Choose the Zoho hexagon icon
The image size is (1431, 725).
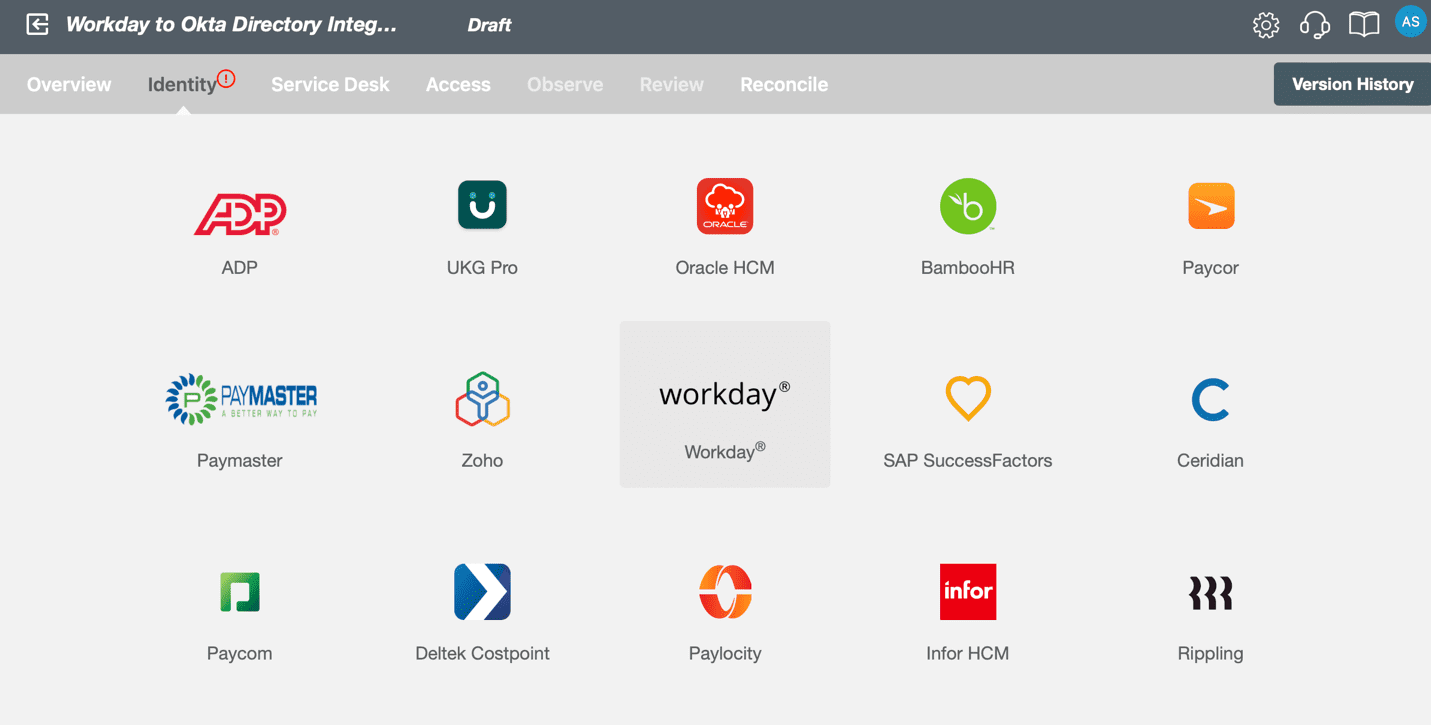[x=482, y=399]
